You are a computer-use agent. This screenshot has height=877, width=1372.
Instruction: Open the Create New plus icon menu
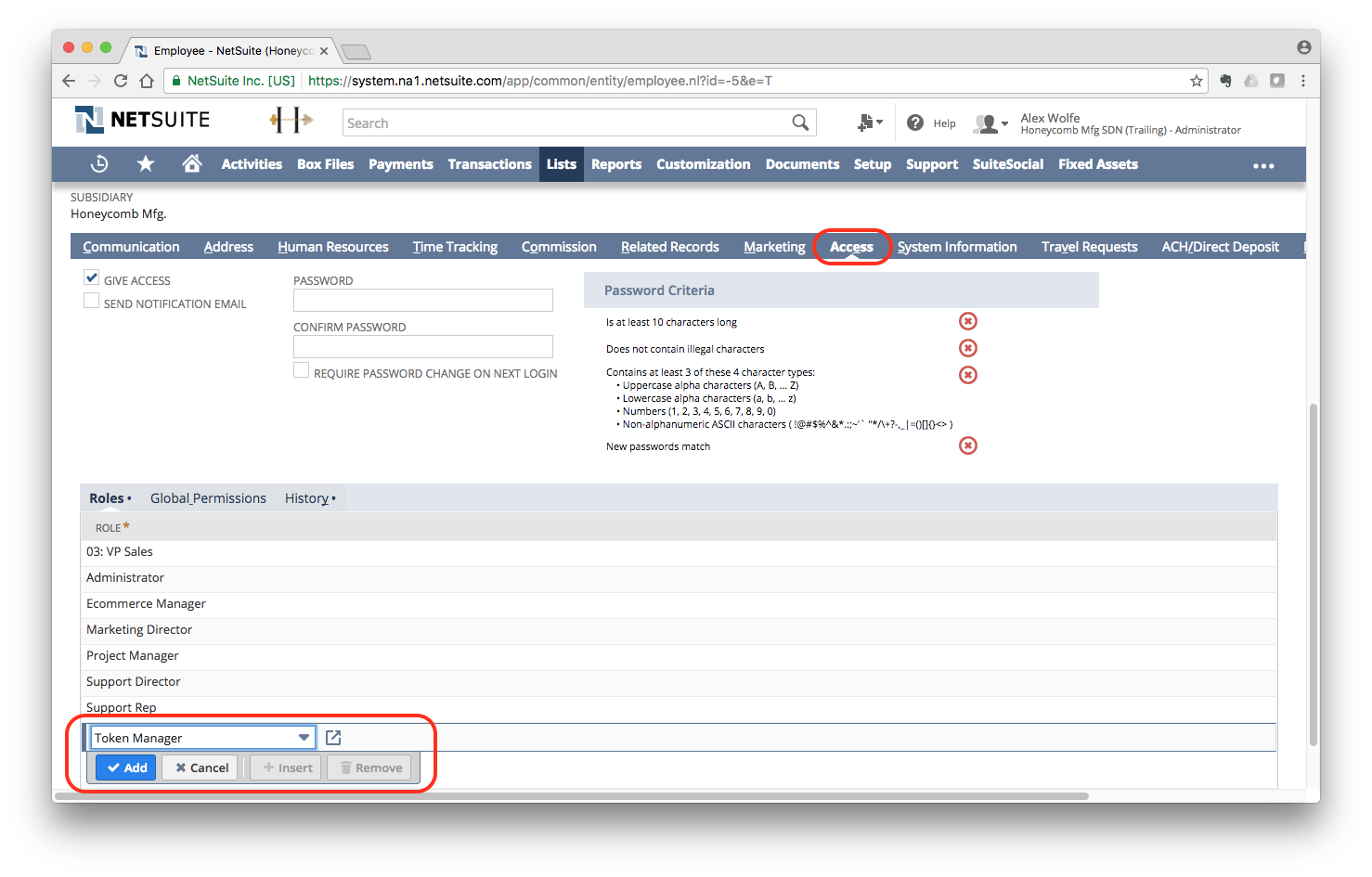click(869, 123)
